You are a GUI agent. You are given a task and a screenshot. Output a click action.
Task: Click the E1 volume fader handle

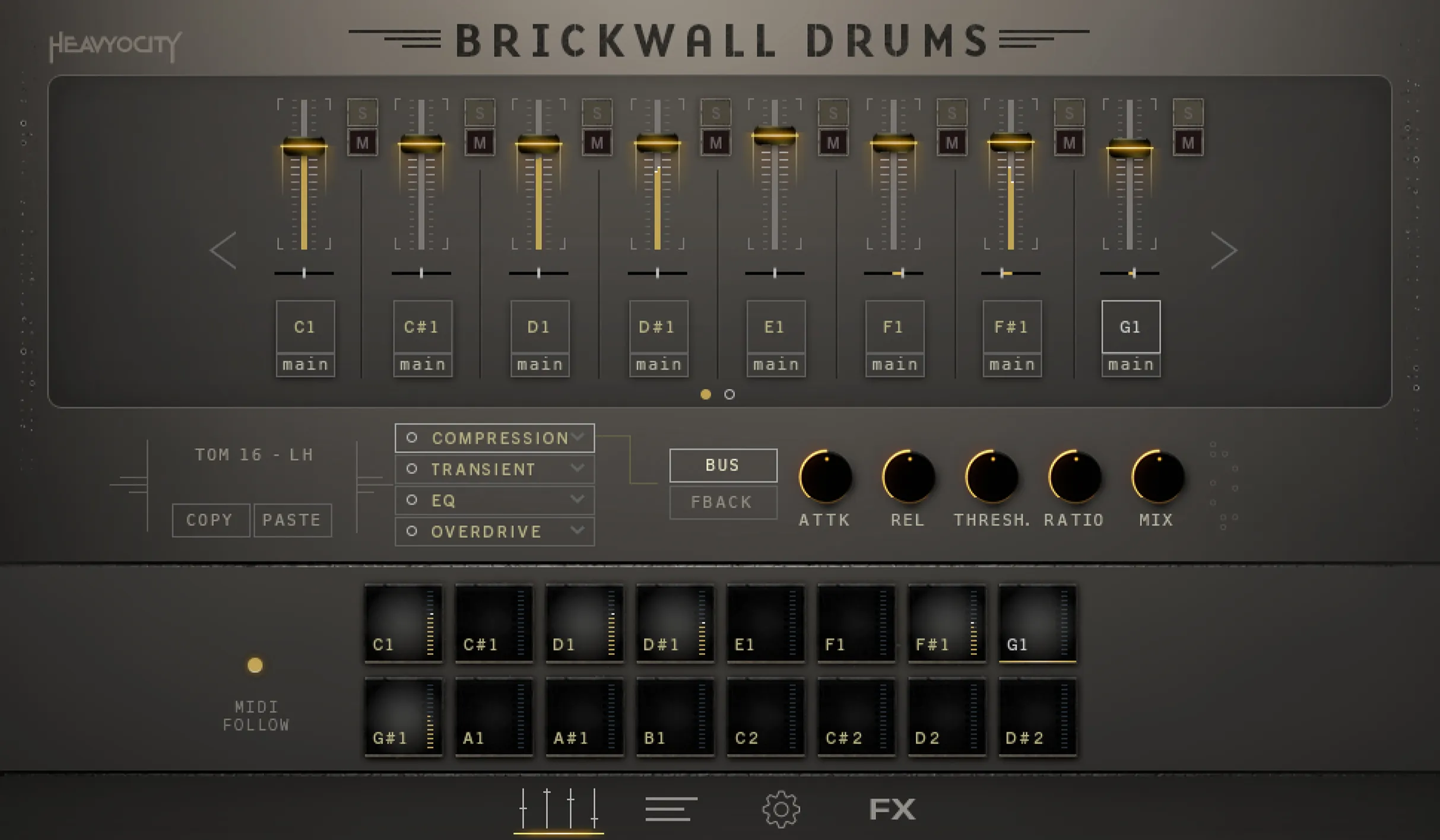[x=775, y=137]
